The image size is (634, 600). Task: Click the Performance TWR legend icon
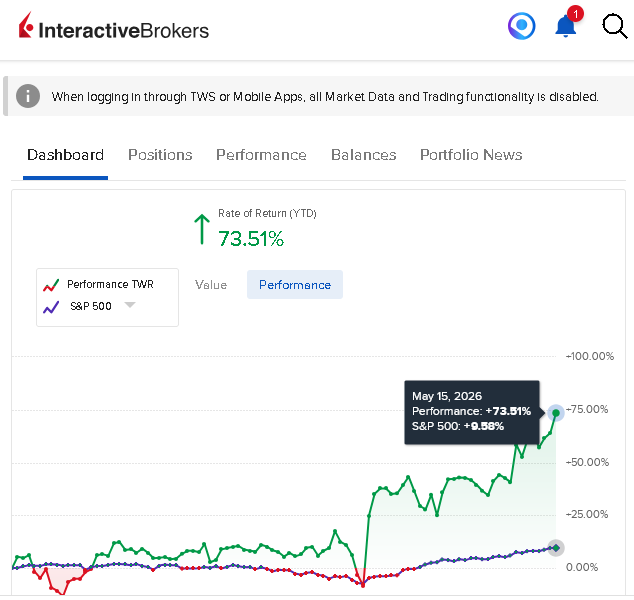tap(51, 285)
